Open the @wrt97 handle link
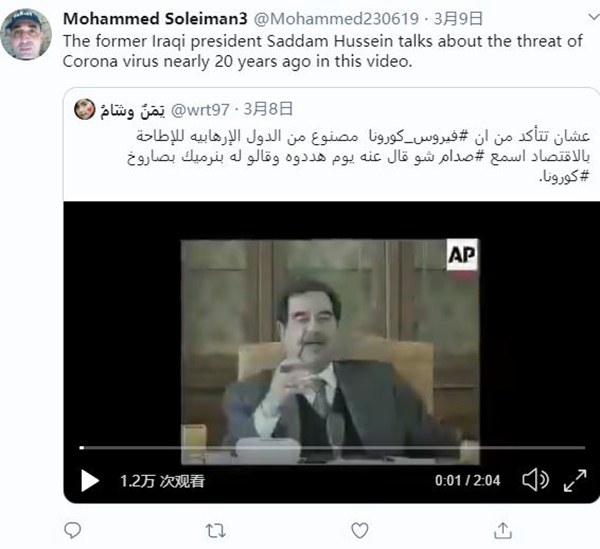Viewport: 600px width, 549px height. [x=200, y=110]
